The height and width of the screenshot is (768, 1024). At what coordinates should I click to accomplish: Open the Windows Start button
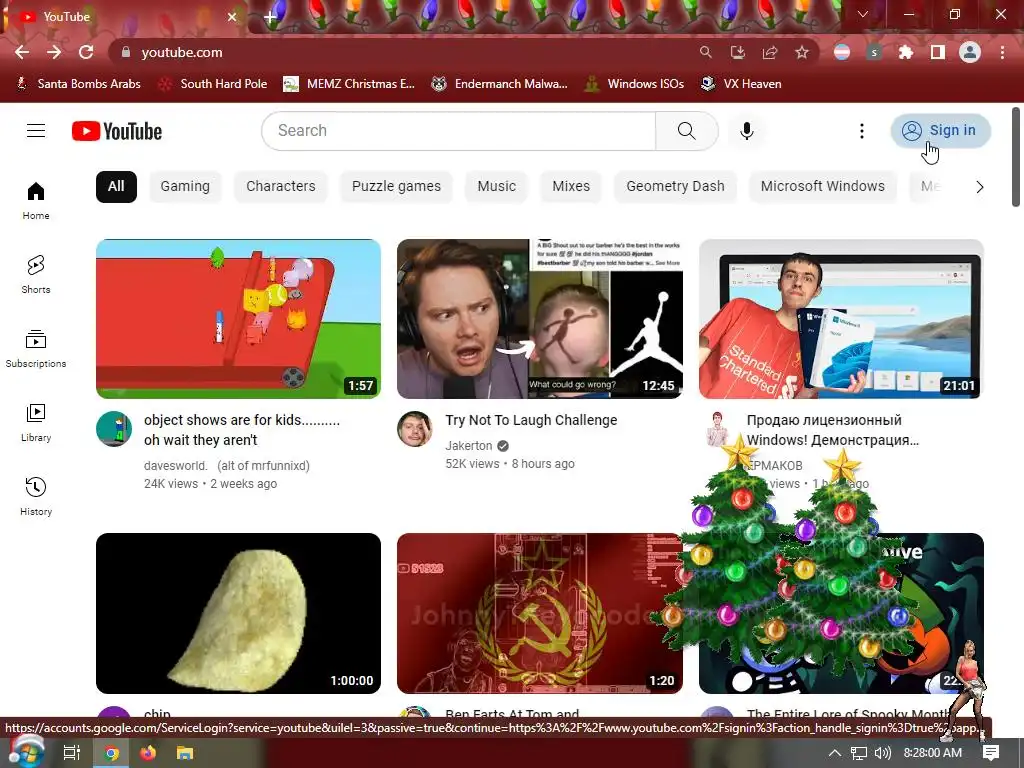(x=25, y=753)
